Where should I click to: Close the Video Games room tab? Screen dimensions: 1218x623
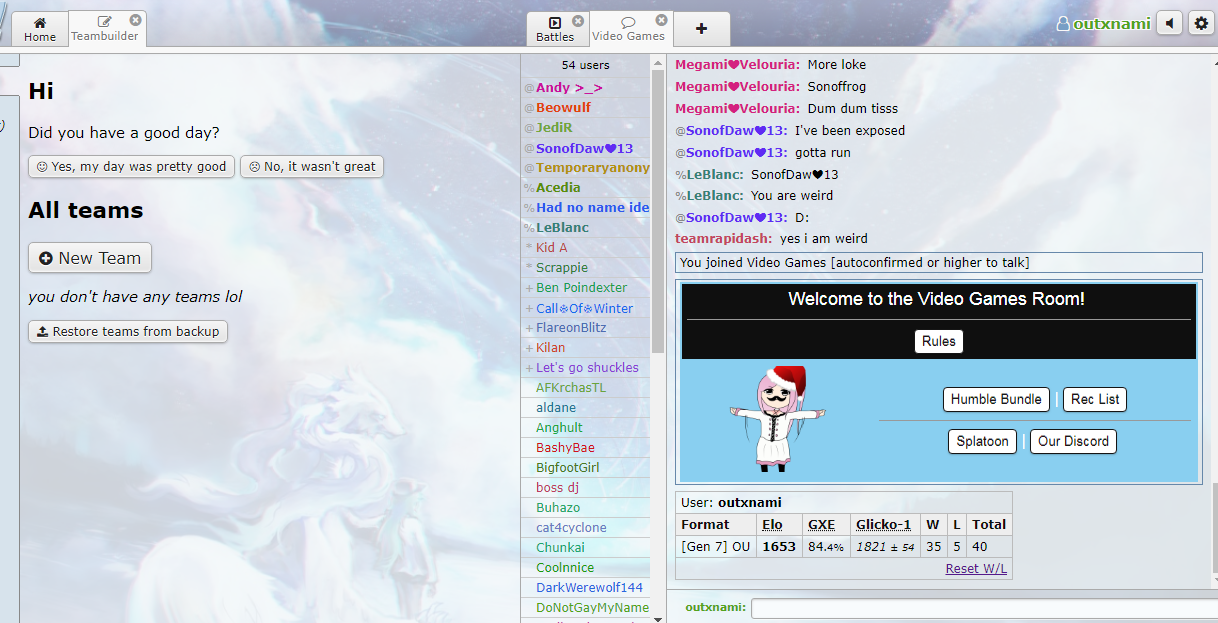[x=661, y=20]
